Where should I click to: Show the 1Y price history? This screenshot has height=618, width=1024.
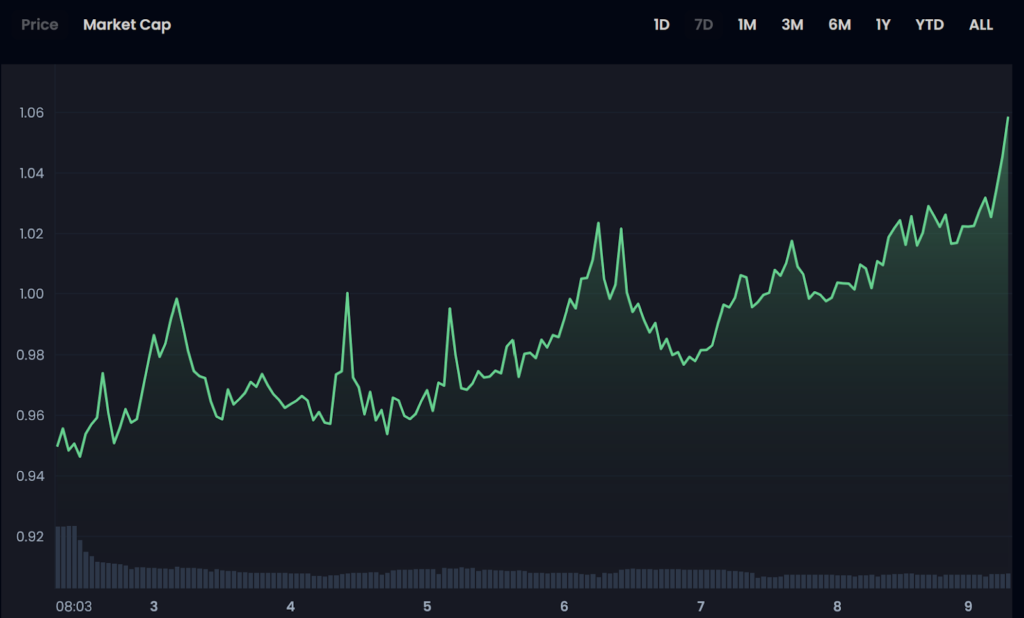[x=883, y=25]
